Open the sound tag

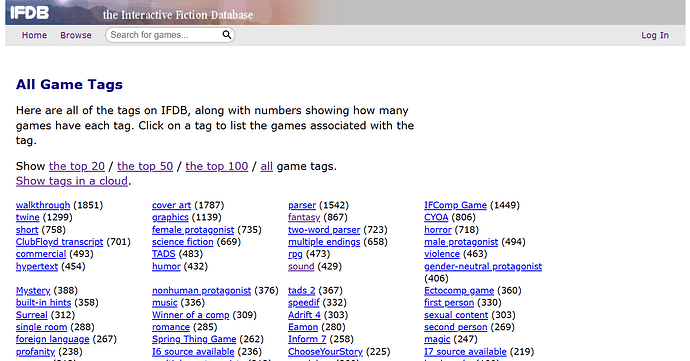pos(301,266)
